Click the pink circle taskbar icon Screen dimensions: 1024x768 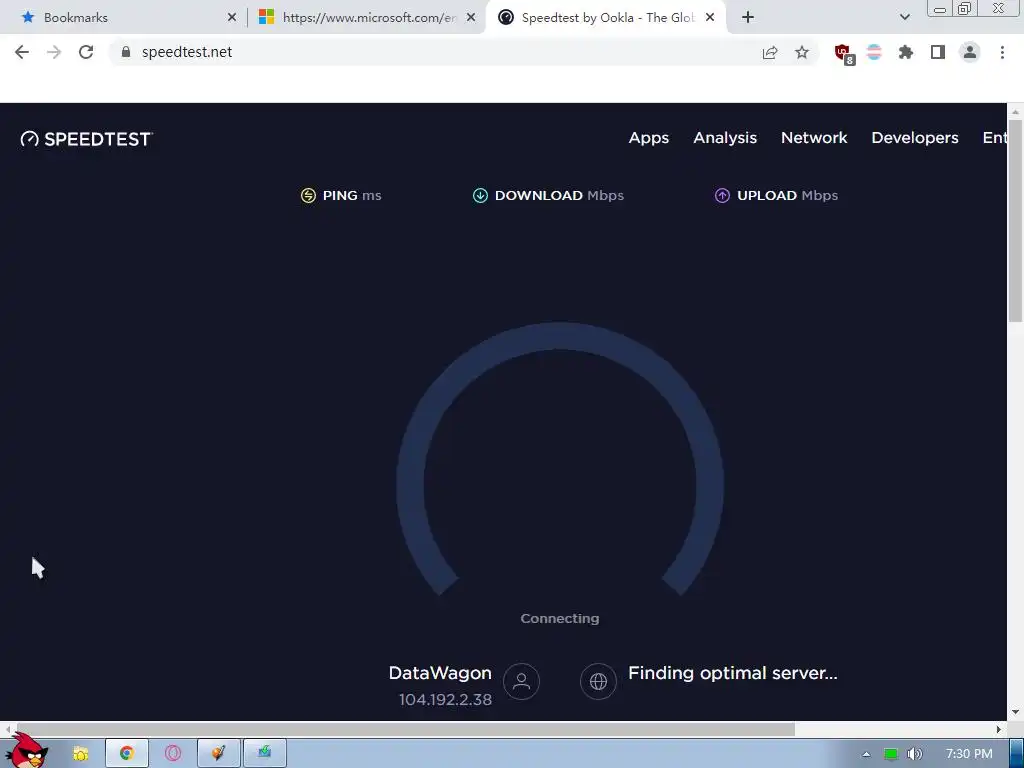click(173, 754)
